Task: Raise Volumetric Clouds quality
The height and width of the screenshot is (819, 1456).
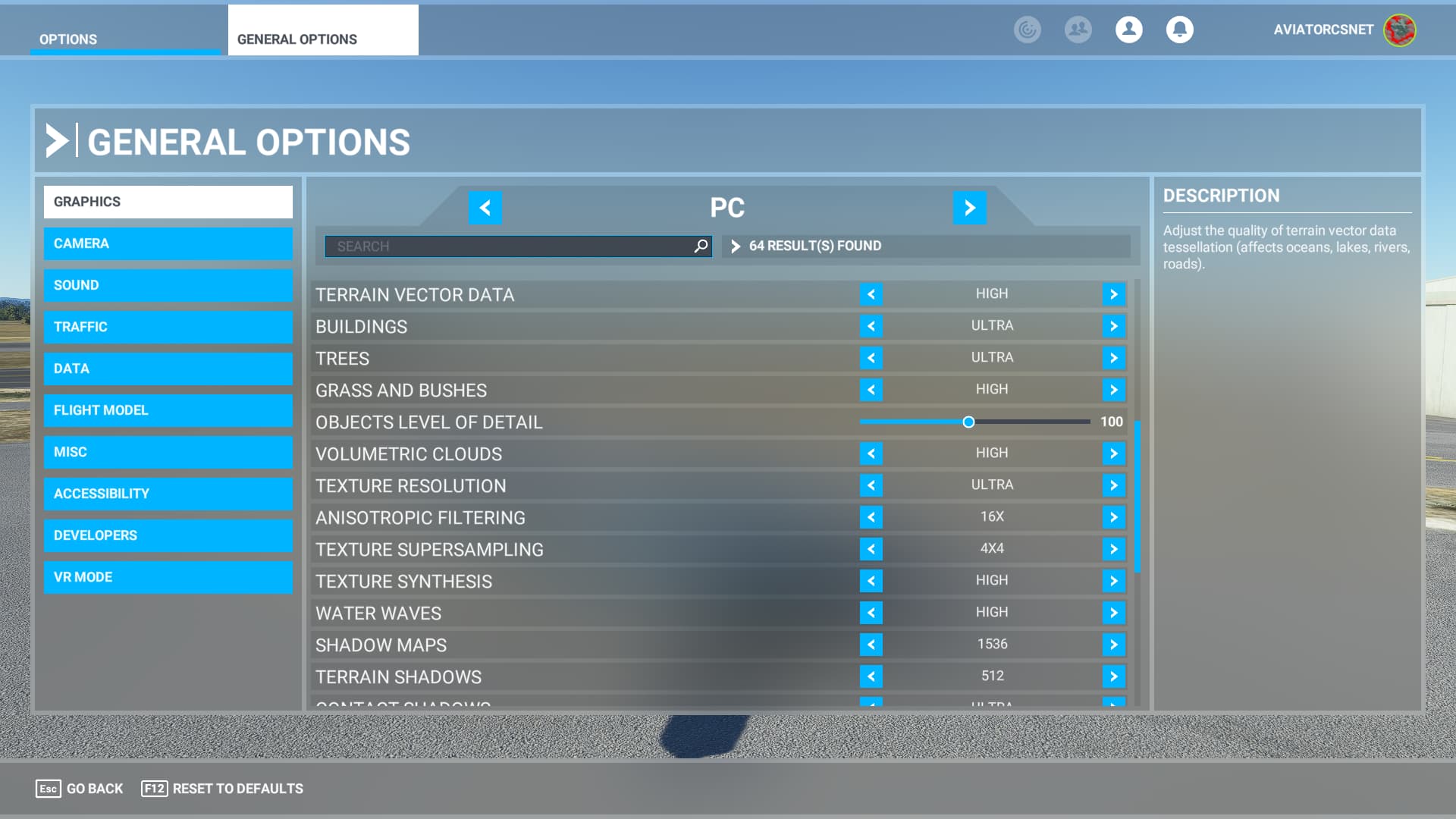Action: coord(1113,453)
